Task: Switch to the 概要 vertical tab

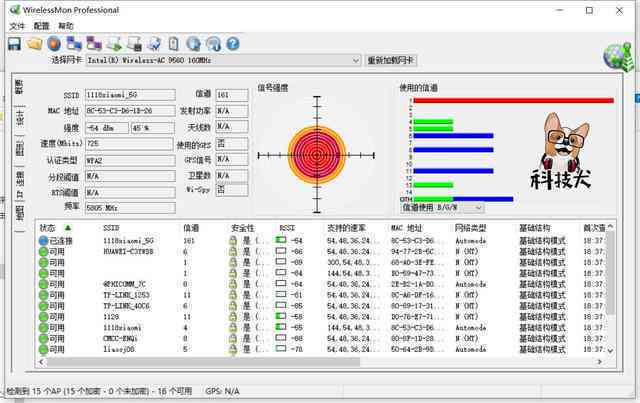Action: pyautogui.click(x=19, y=87)
